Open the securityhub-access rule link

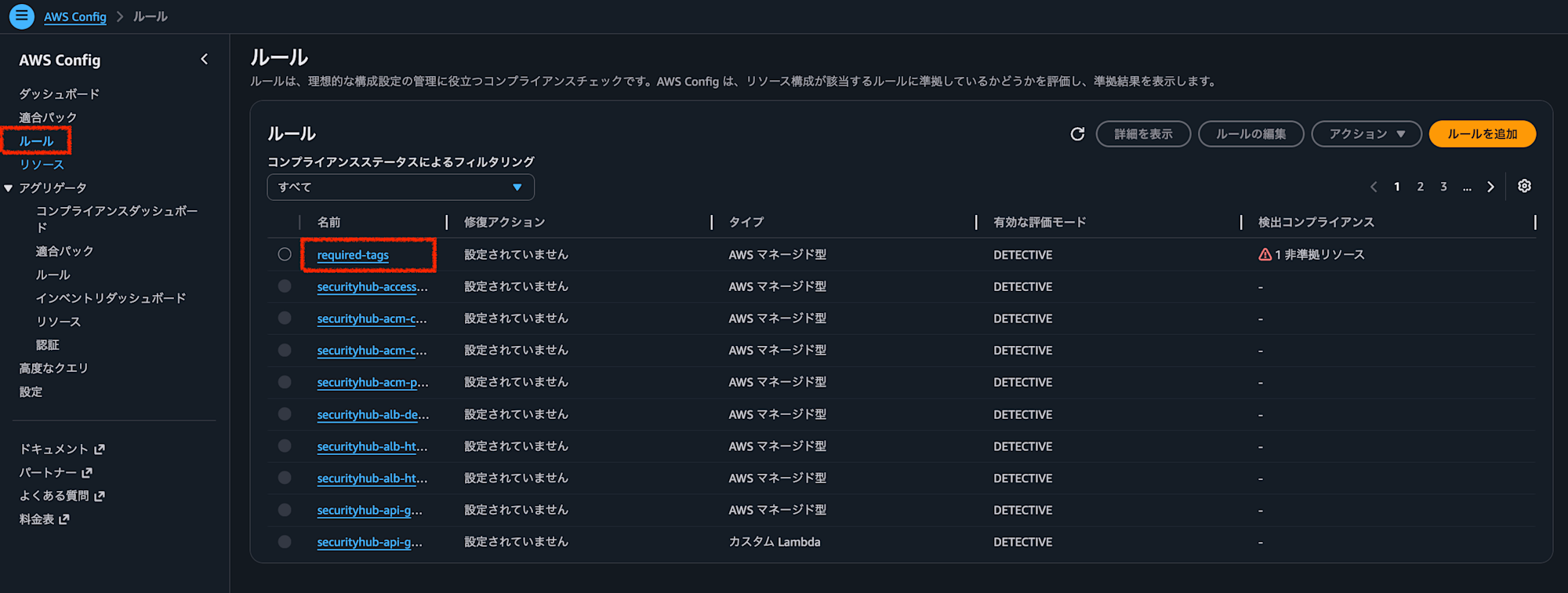[372, 287]
